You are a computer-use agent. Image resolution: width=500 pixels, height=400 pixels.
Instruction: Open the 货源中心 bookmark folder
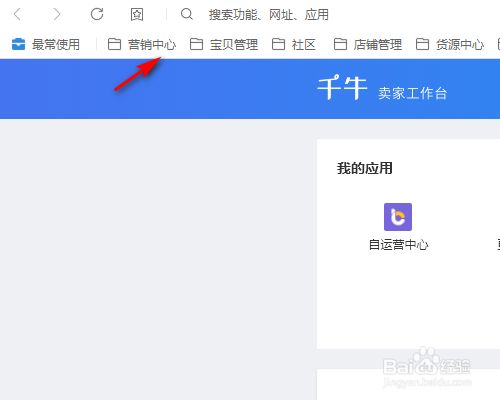coord(460,44)
